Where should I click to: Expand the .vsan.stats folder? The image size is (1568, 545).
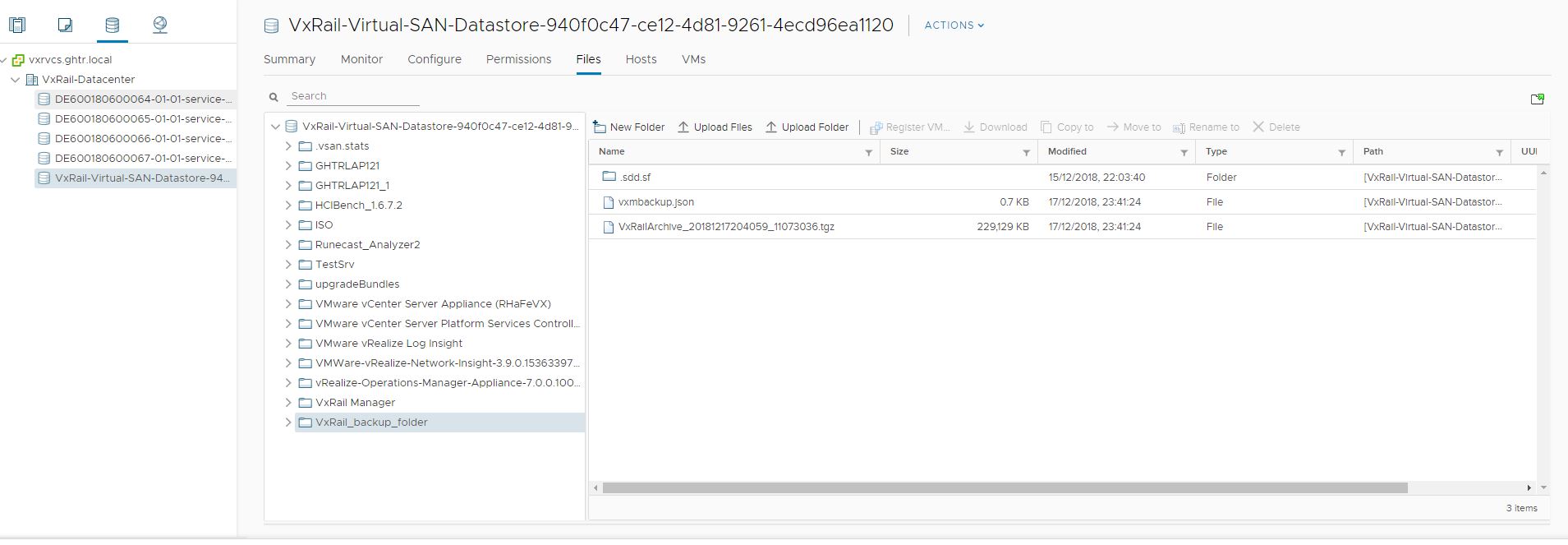point(288,146)
